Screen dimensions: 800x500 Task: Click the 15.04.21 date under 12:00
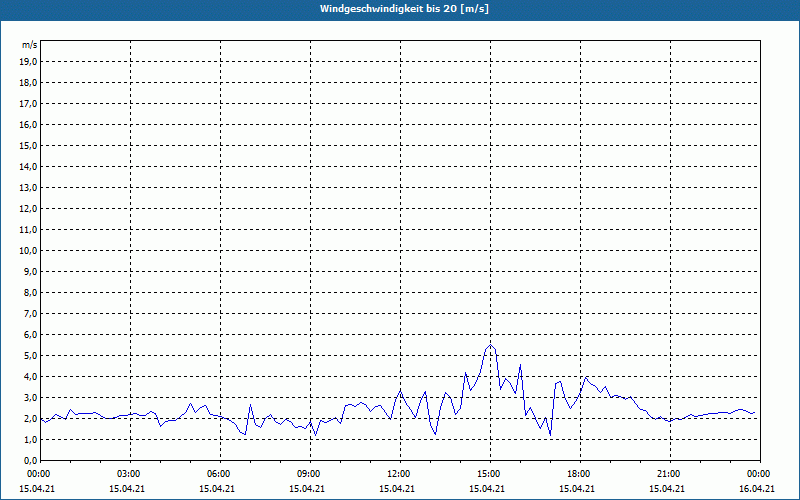pos(396,489)
